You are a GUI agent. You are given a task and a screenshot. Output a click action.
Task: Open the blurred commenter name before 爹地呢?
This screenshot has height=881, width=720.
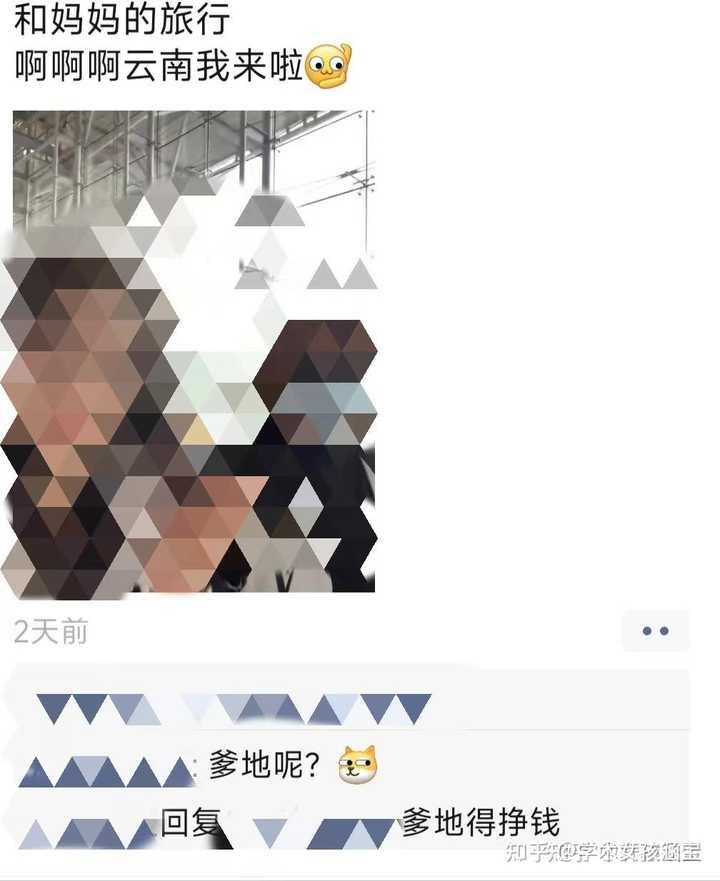[x=107, y=772]
